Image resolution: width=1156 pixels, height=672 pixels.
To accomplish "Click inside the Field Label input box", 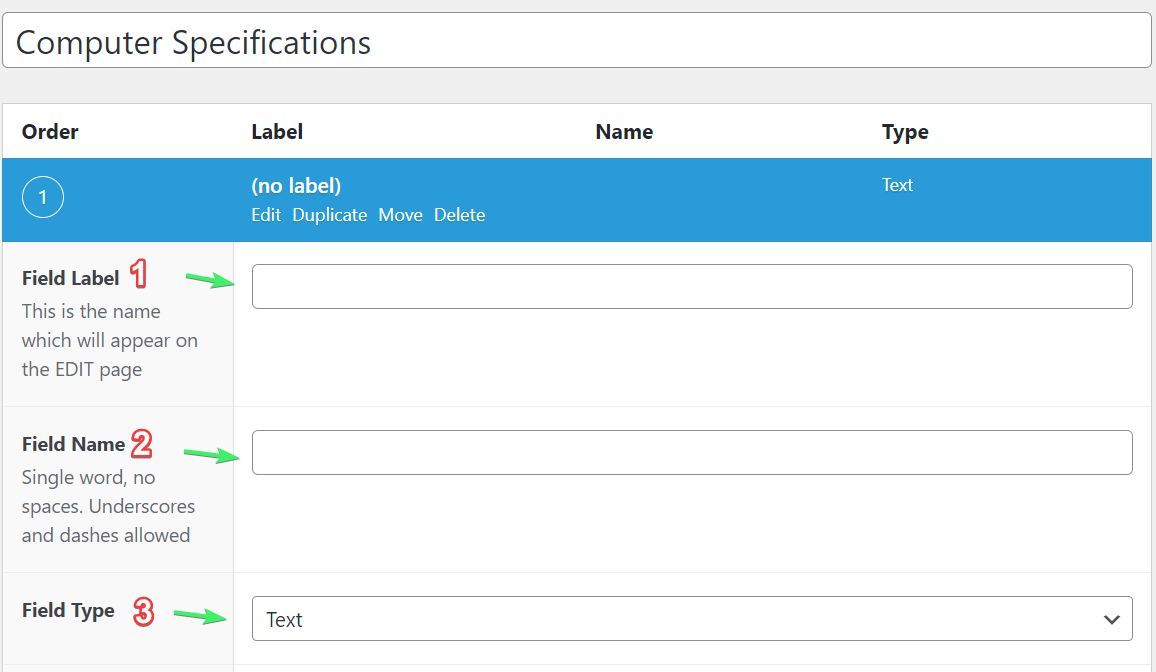I will [x=692, y=286].
